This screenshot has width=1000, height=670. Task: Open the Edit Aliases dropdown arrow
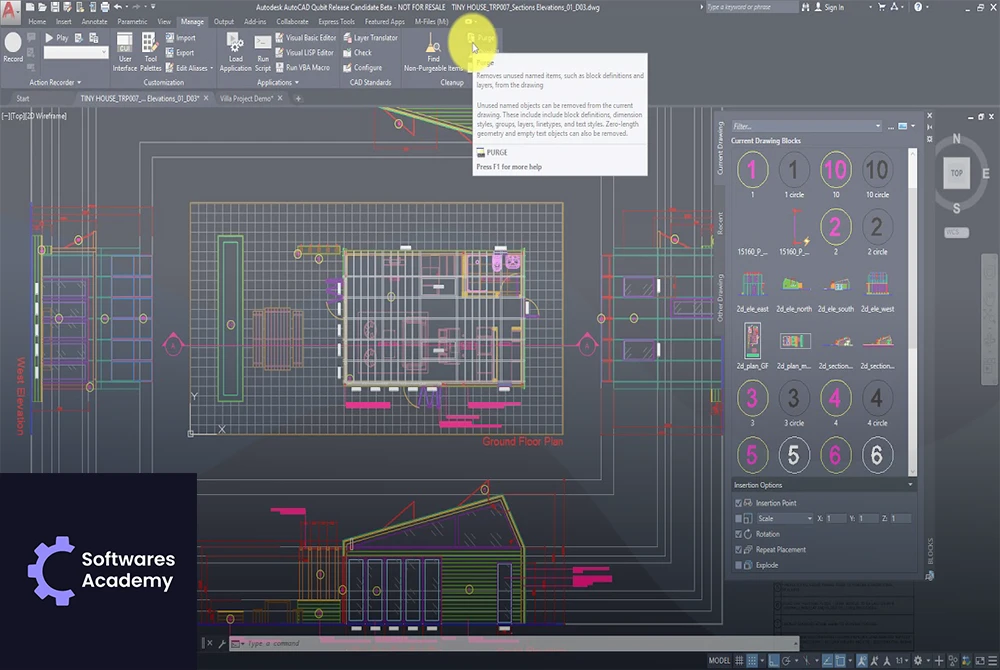[212, 68]
